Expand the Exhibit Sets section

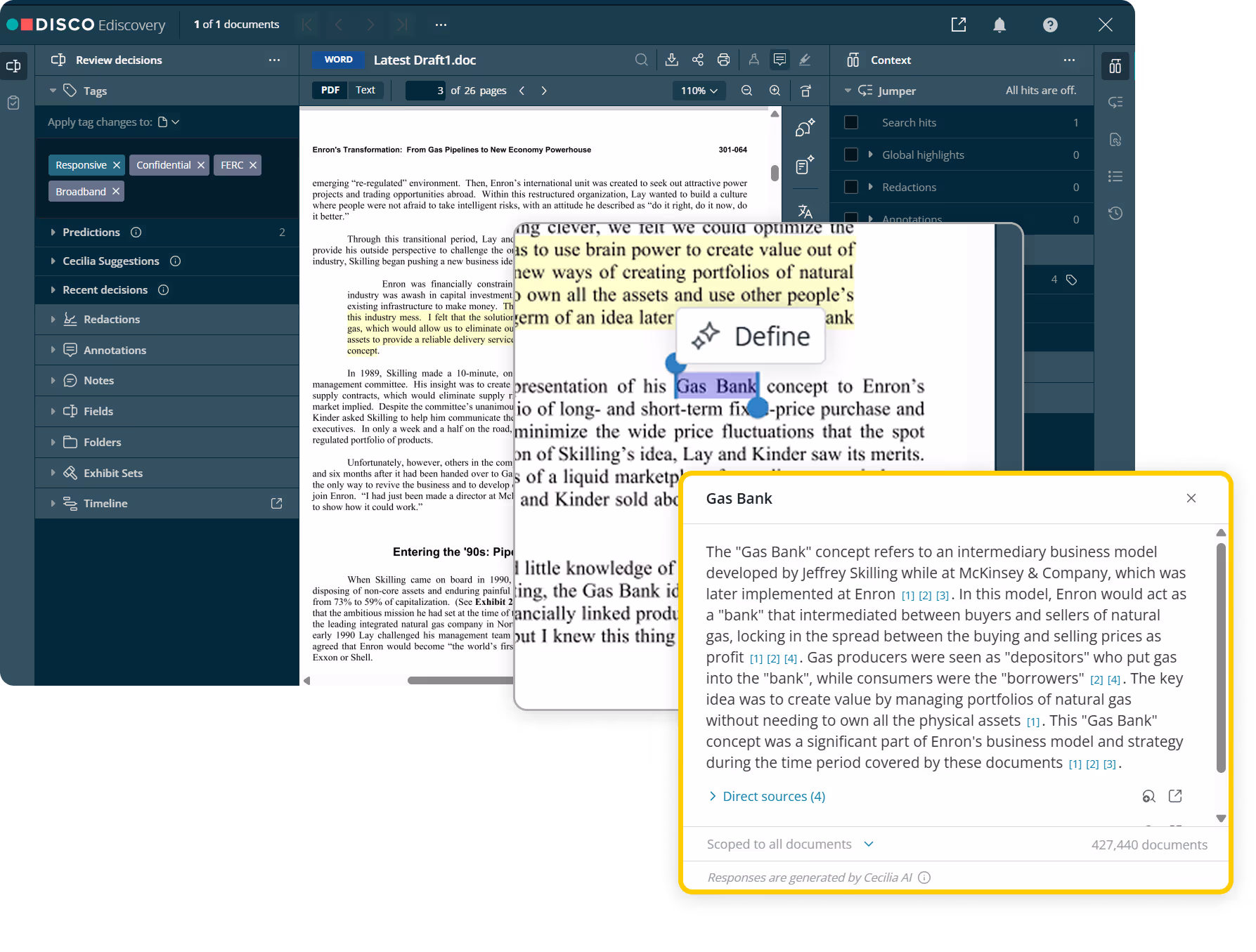[53, 473]
